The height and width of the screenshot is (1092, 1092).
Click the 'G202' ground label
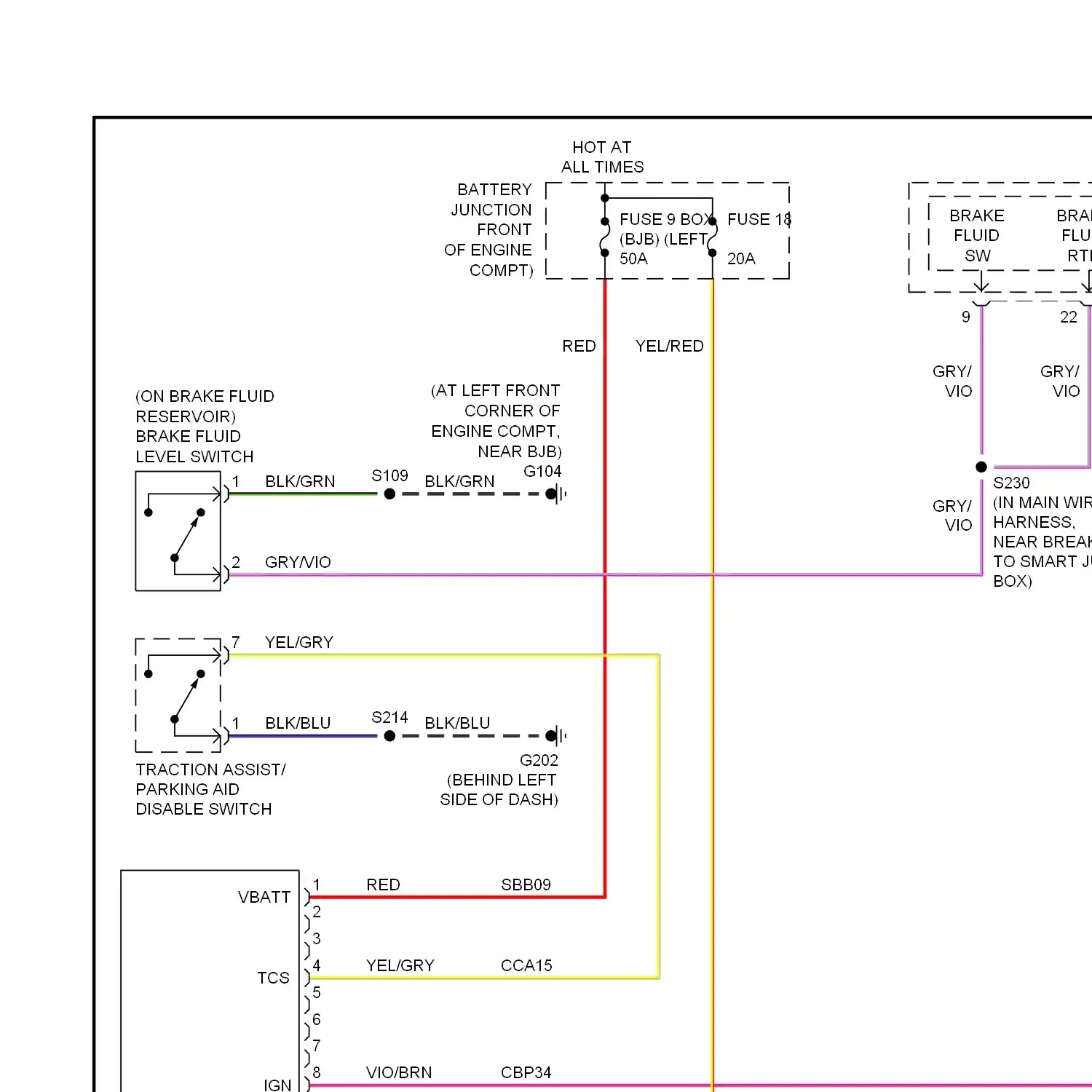pyautogui.click(x=539, y=760)
